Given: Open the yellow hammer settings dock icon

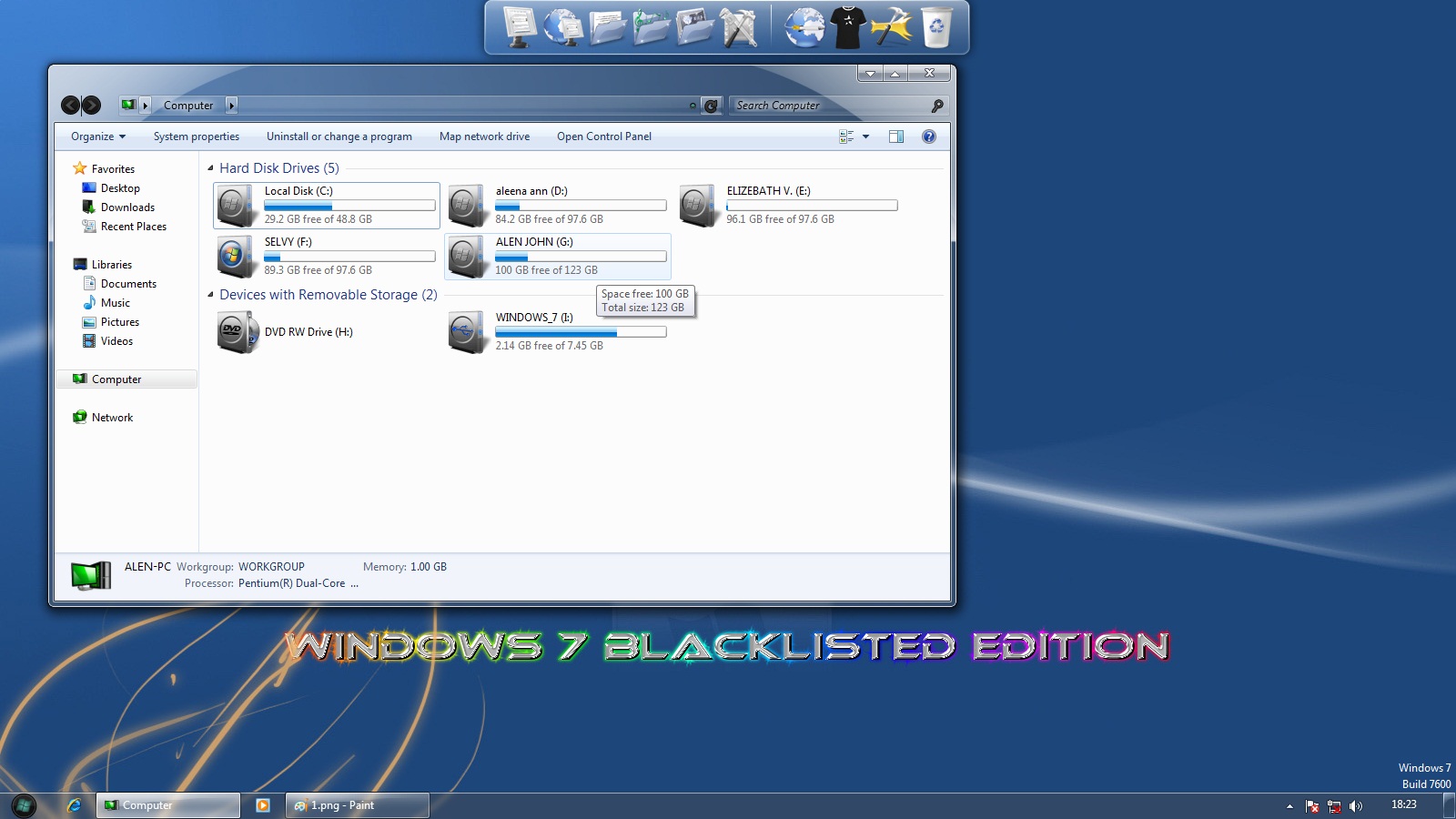Looking at the screenshot, I should click(x=892, y=26).
